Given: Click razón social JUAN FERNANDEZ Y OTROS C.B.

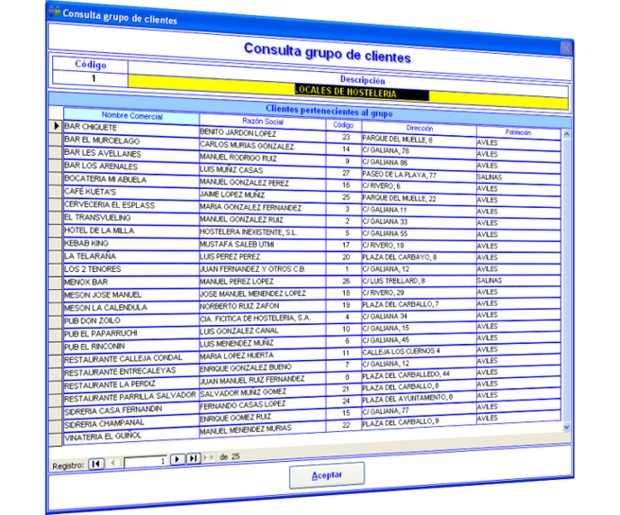Looking at the screenshot, I should tap(253, 269).
